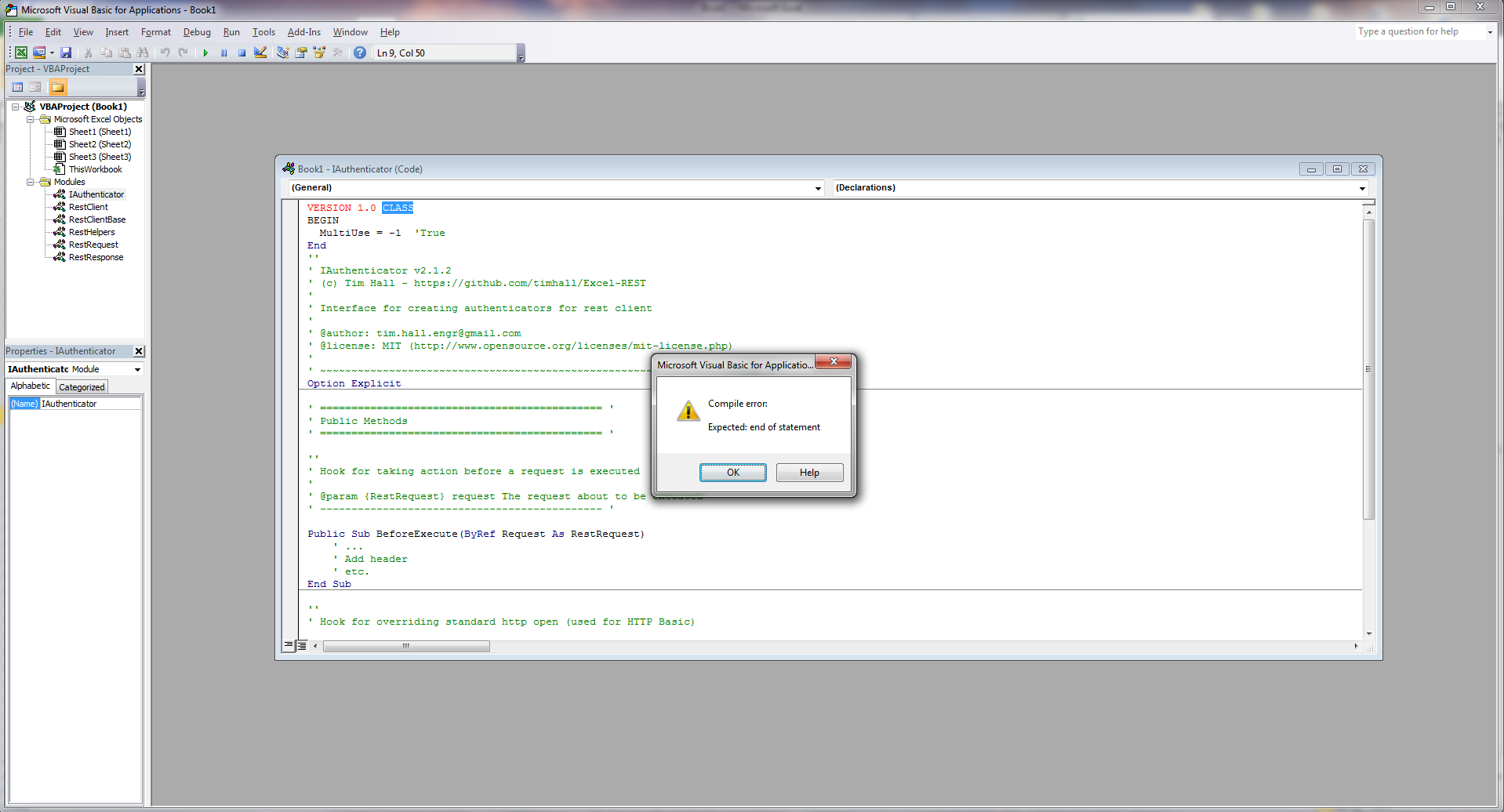Image resolution: width=1504 pixels, height=812 pixels.
Task: Open the Tools menu
Action: point(263,32)
